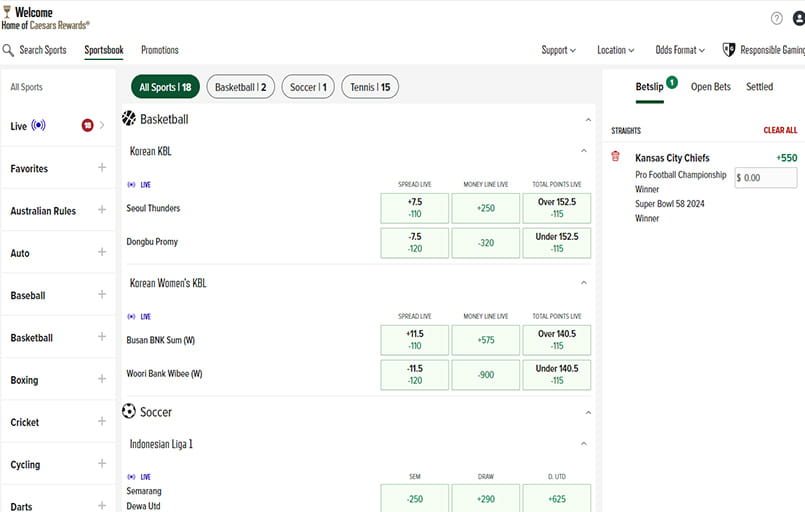The height and width of the screenshot is (512, 805).
Task: Click the wager amount input field
Action: click(x=765, y=178)
